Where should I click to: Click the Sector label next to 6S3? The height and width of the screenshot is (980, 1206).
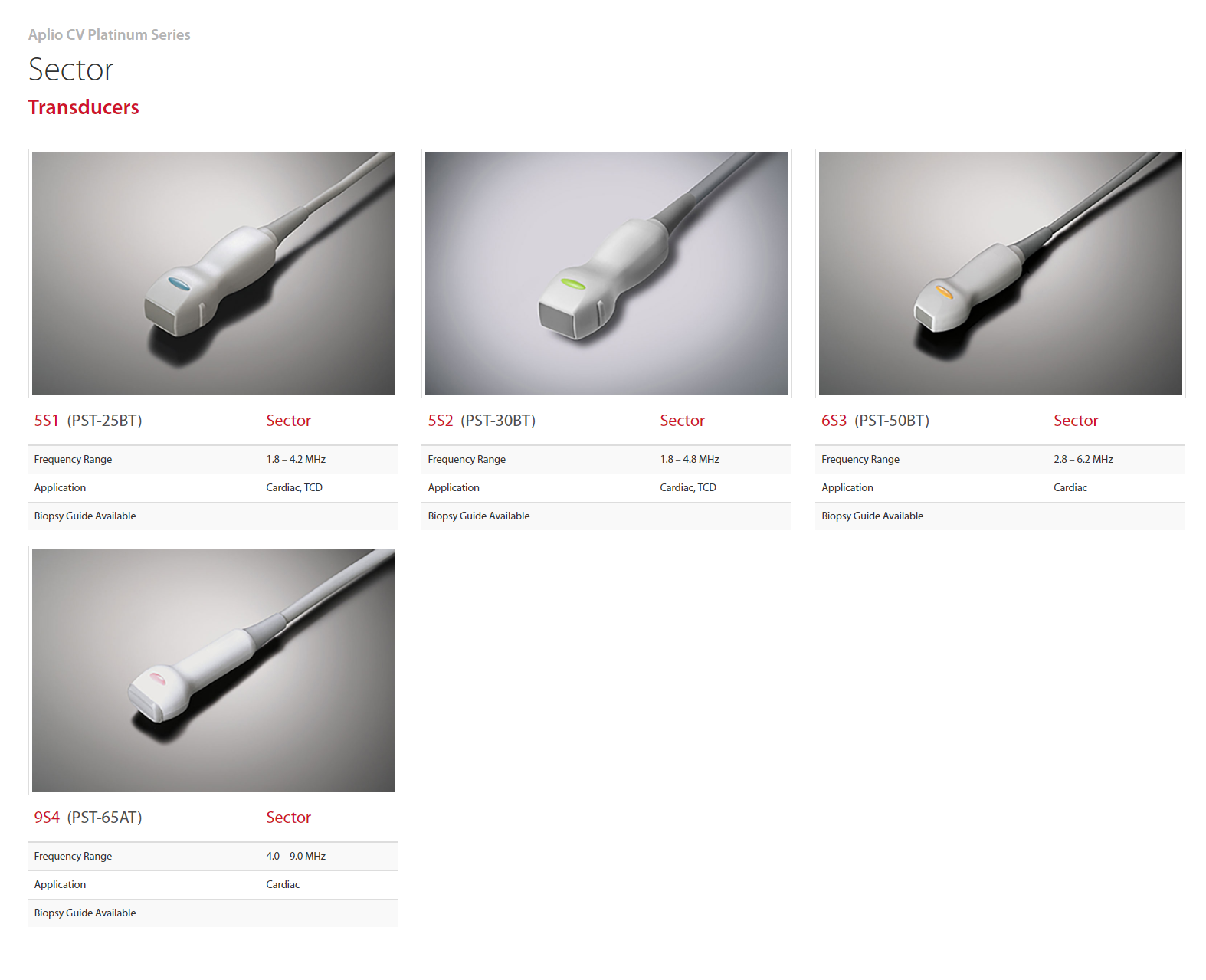(x=1076, y=421)
